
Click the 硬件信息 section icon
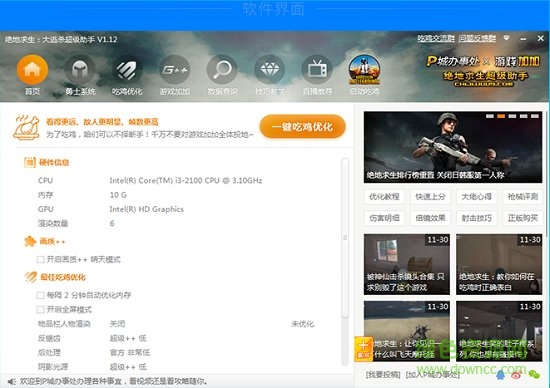click(x=29, y=162)
